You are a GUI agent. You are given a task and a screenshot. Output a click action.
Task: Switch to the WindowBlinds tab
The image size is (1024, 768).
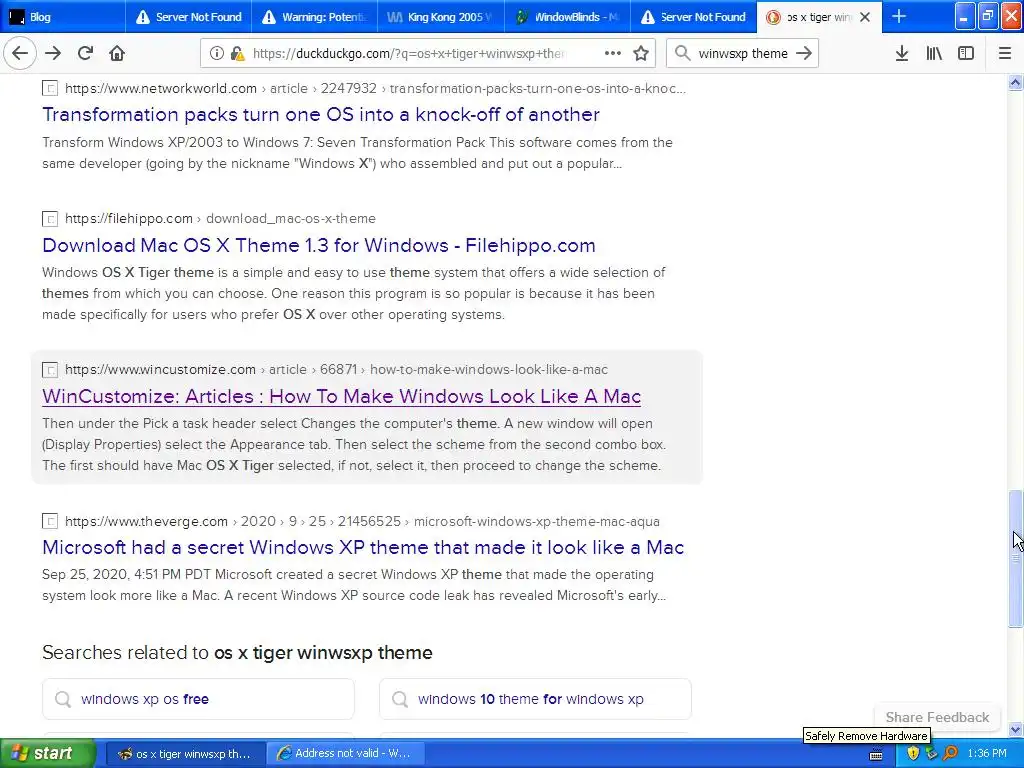[568, 17]
